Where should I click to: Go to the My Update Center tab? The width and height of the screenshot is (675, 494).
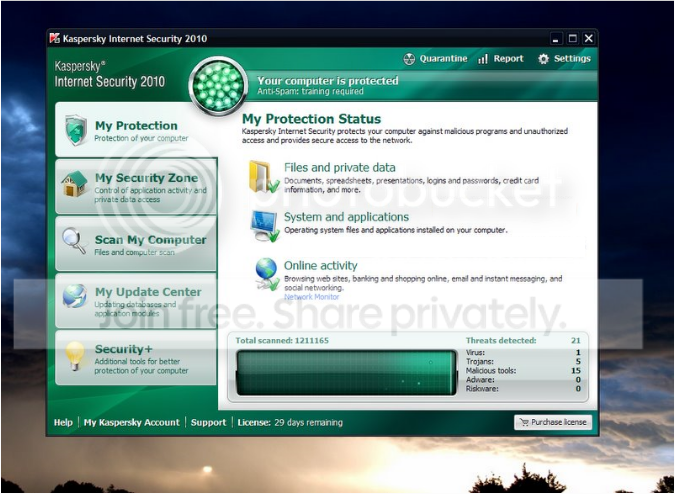(136, 300)
